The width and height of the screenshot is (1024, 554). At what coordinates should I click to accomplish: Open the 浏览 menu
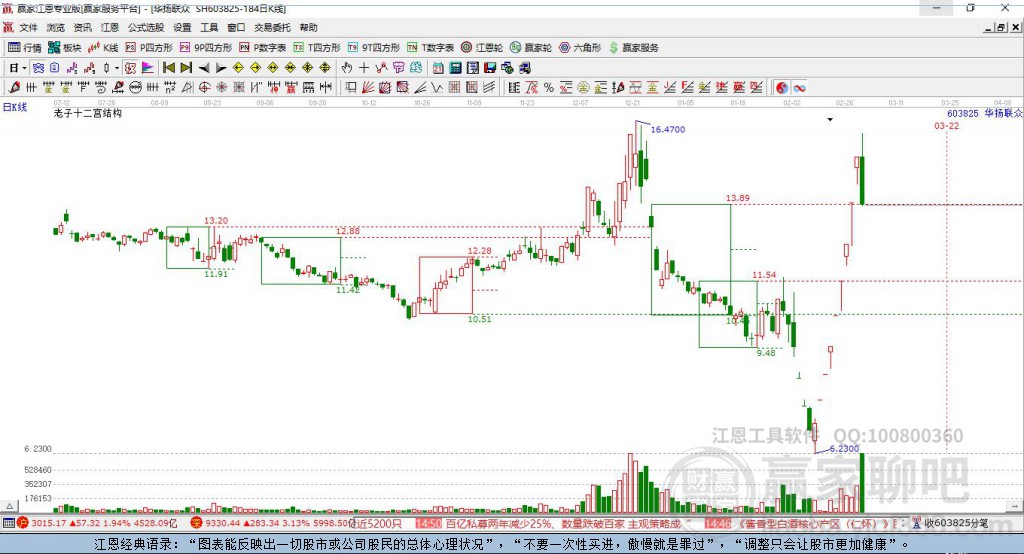coord(56,27)
